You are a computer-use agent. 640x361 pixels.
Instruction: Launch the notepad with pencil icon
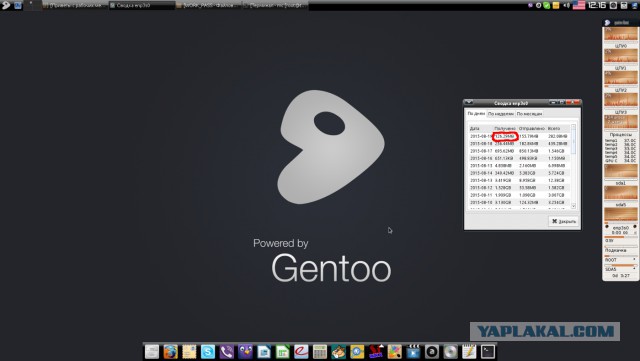point(469,352)
